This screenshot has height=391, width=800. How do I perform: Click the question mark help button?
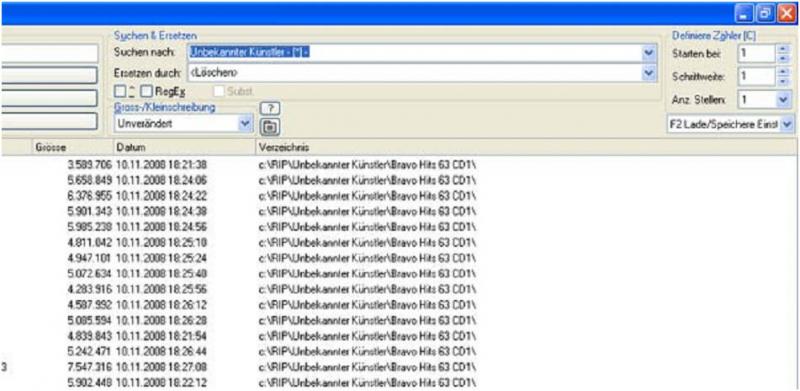[x=270, y=109]
